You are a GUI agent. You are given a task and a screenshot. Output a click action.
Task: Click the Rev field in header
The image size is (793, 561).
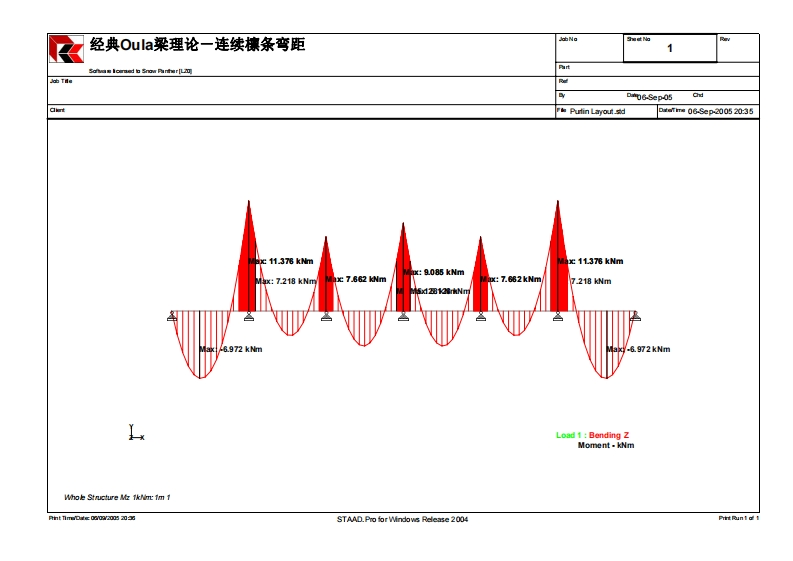point(738,48)
